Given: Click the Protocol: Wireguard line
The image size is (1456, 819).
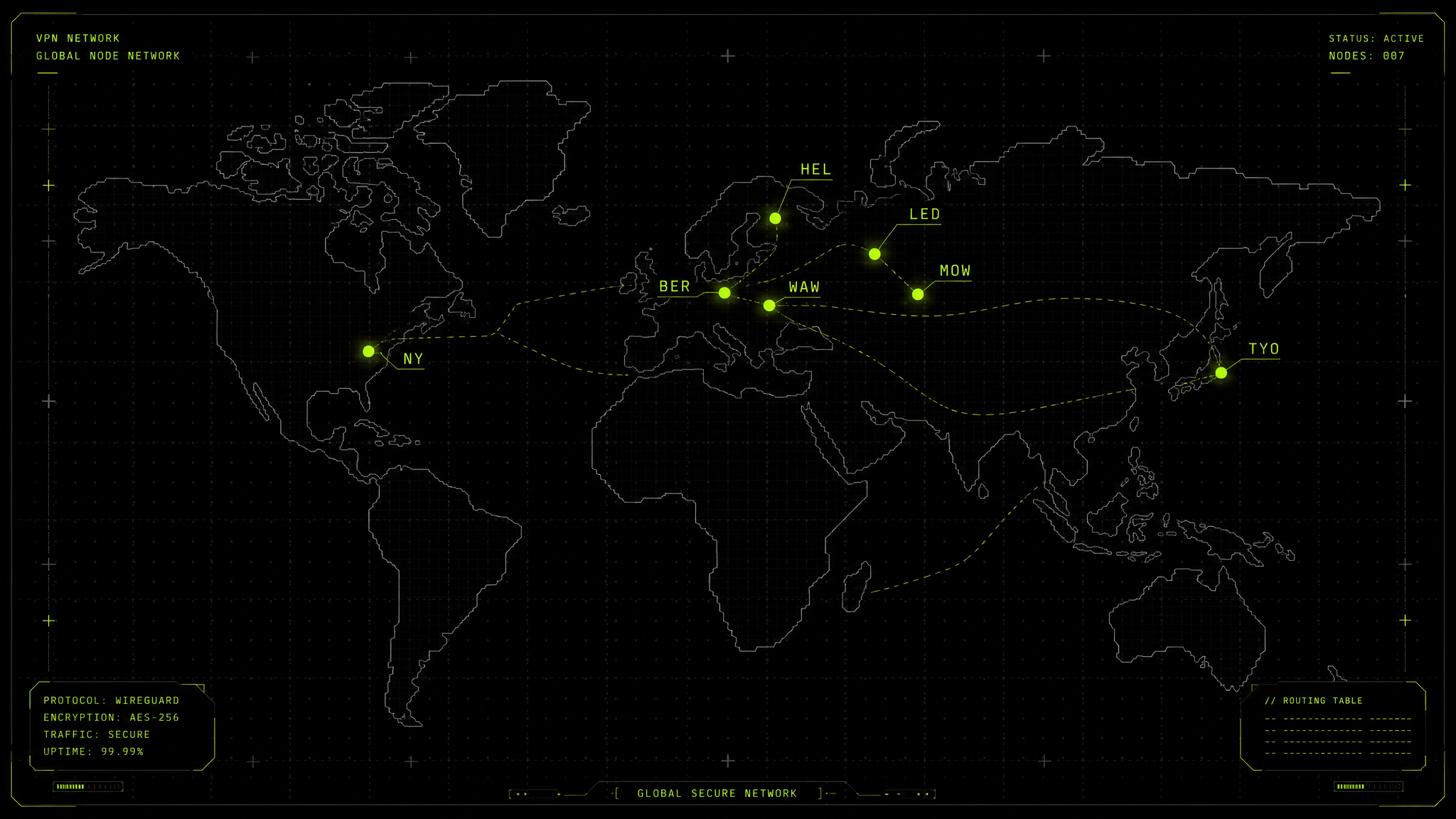Looking at the screenshot, I should pos(112,700).
